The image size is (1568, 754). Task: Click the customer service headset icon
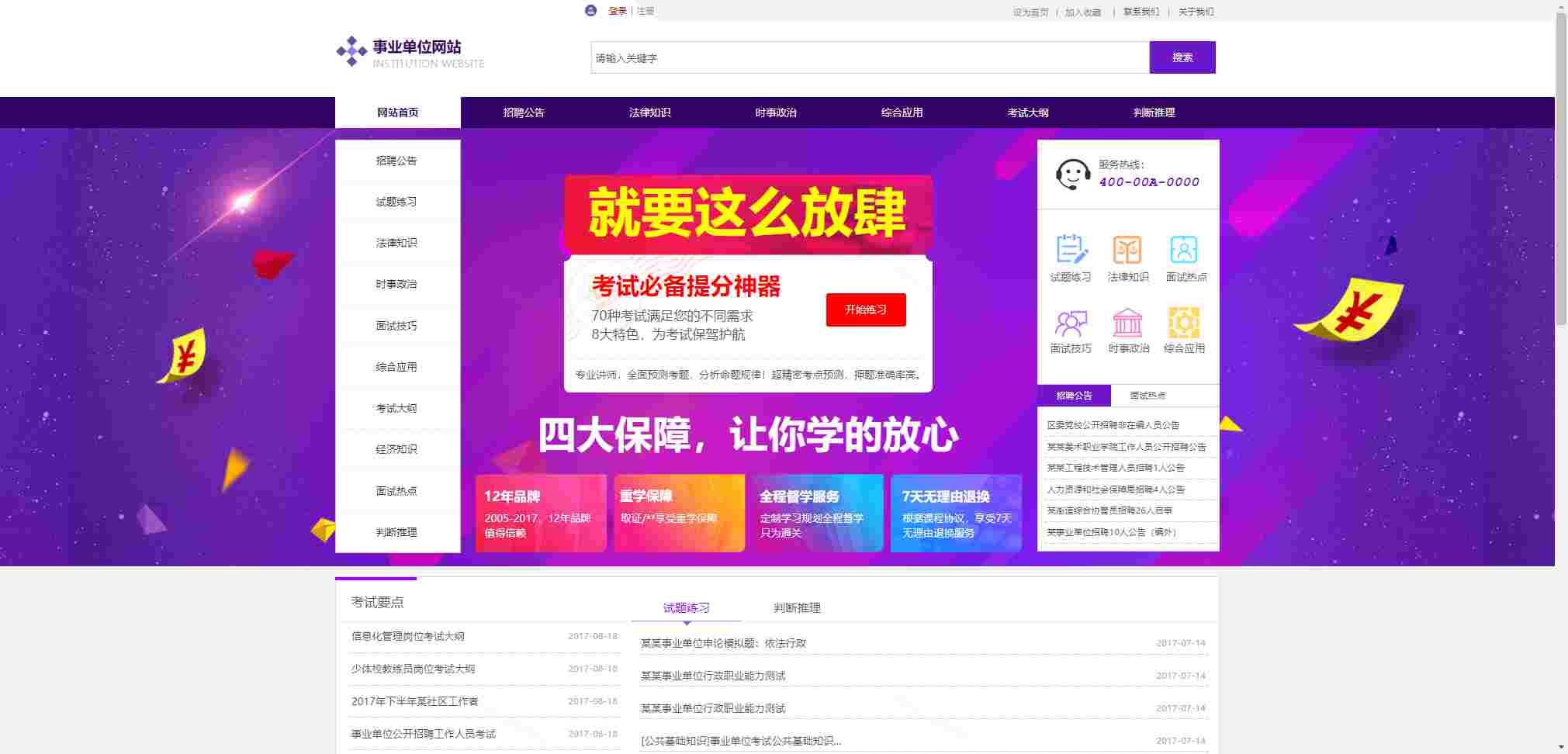[x=1073, y=175]
